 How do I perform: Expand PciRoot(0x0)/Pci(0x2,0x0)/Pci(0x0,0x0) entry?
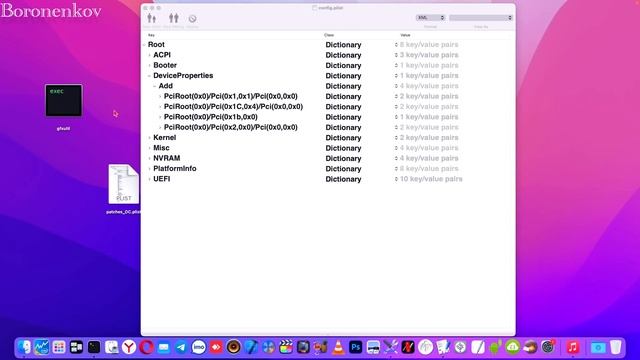coord(160,127)
